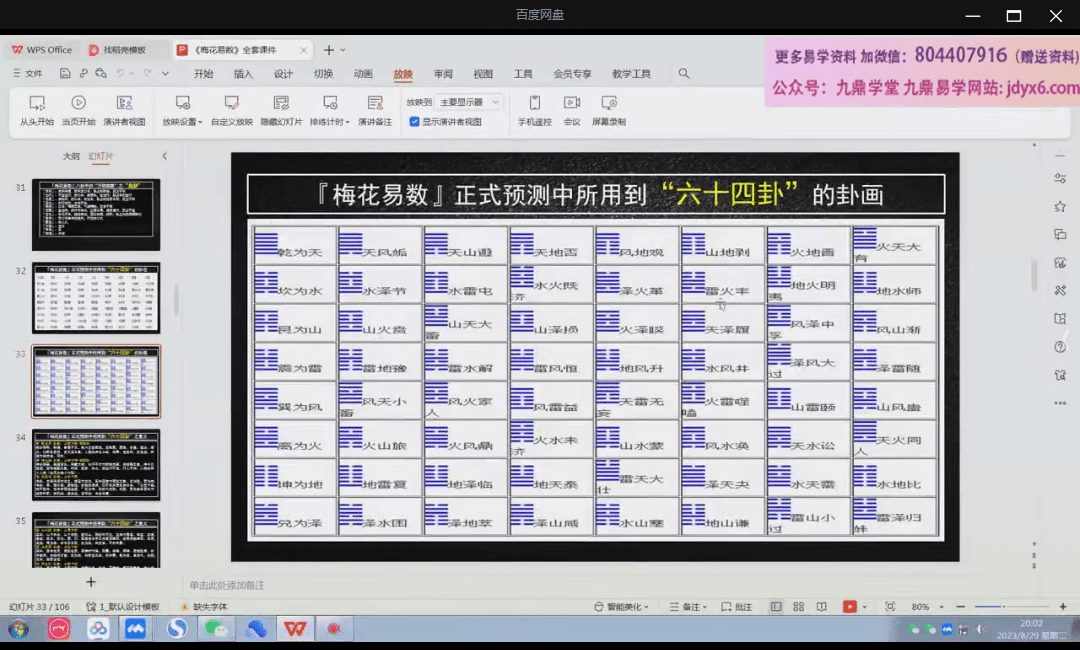Start slideshow from beginning (从头开始)
1080x650 pixels.
tap(37, 110)
